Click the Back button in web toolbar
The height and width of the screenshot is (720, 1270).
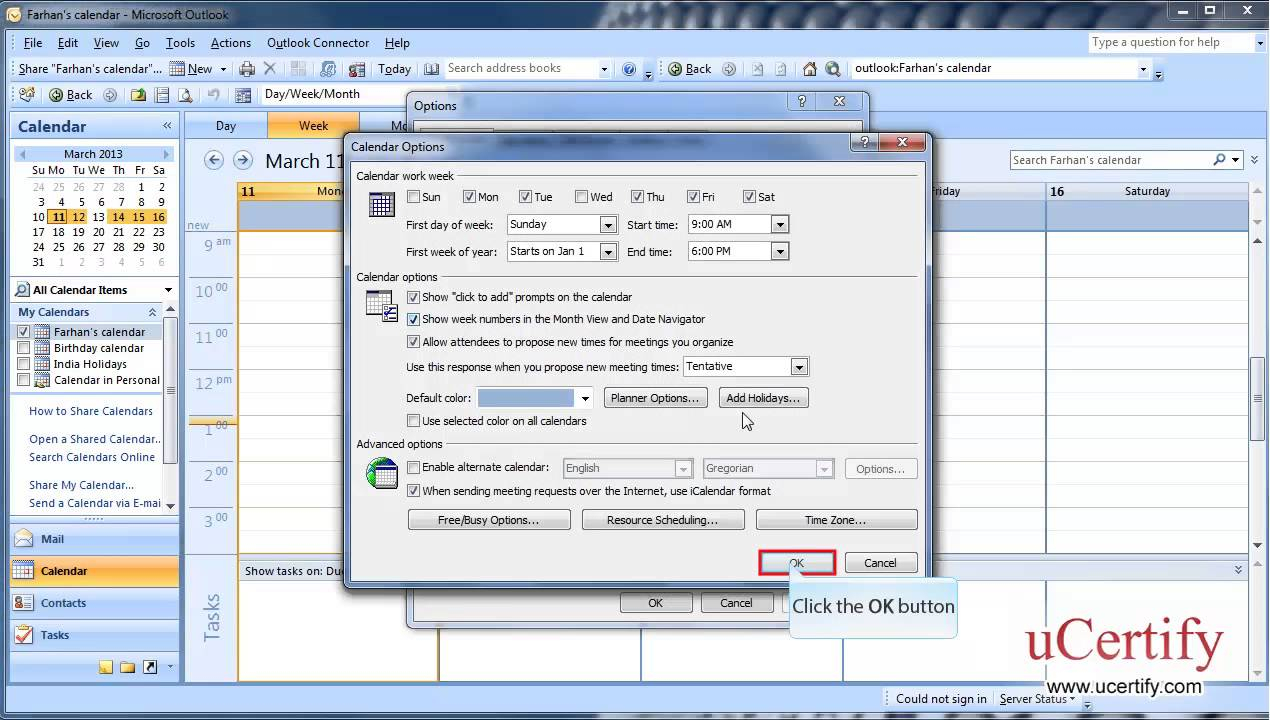[x=690, y=69]
